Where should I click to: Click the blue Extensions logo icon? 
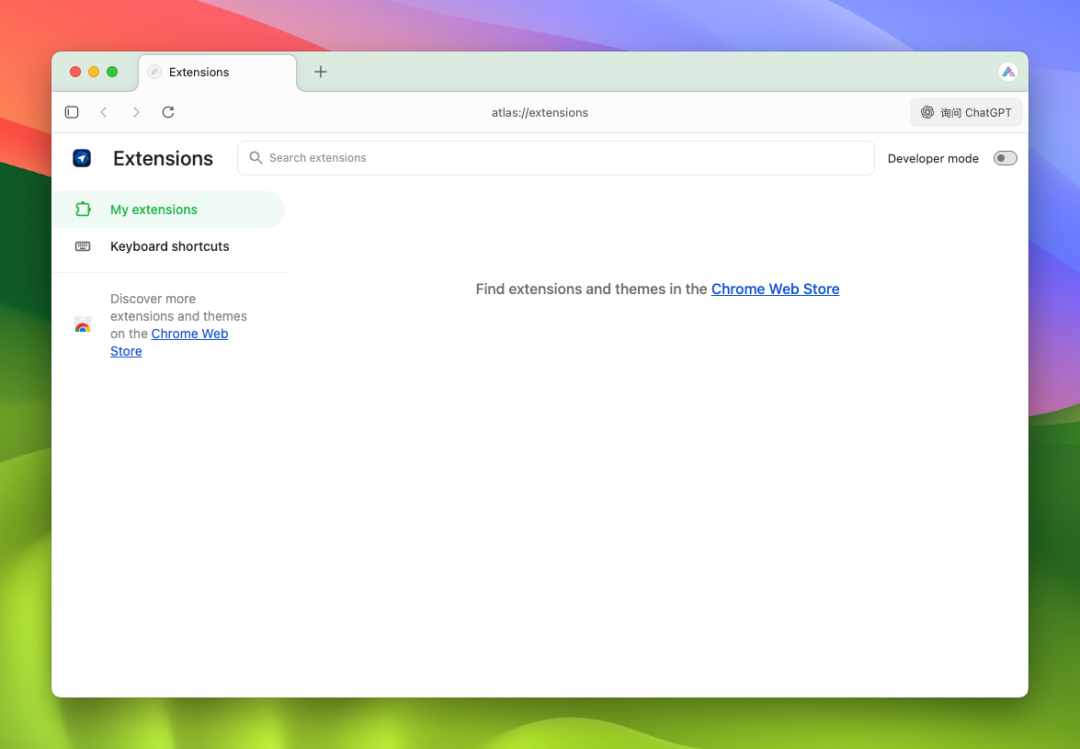point(82,158)
